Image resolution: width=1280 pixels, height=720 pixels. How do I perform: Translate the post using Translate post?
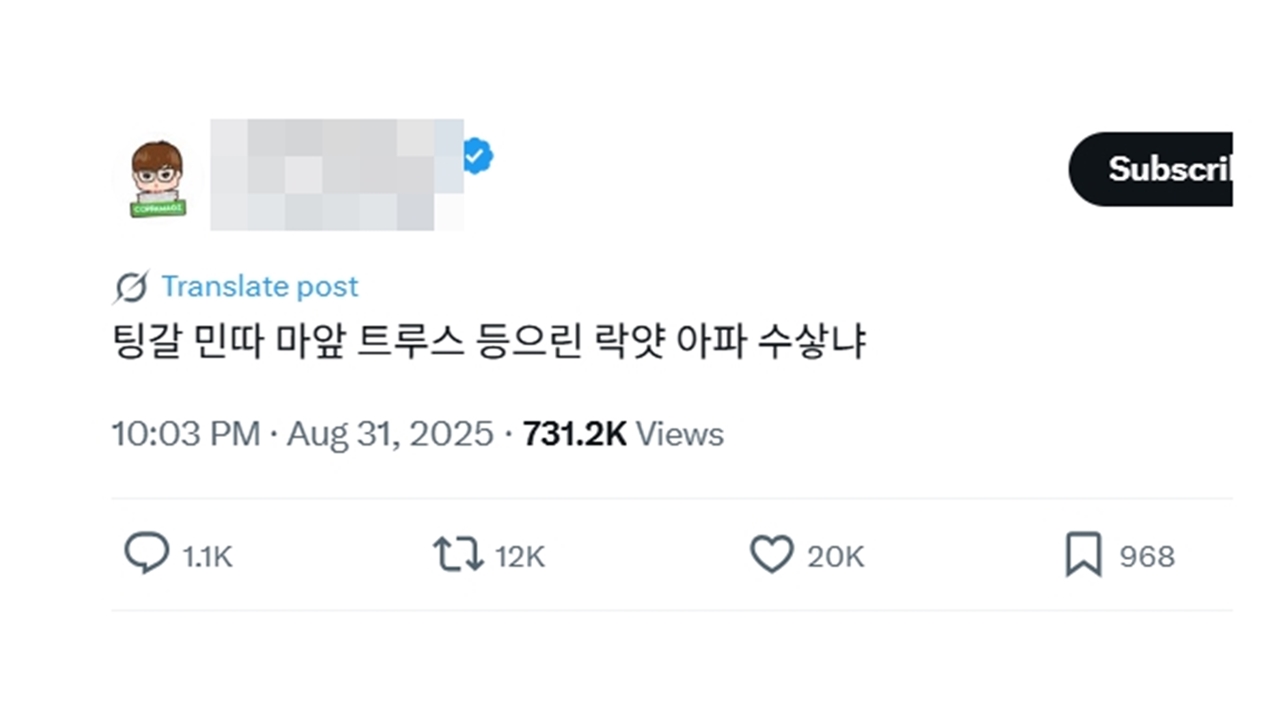pyautogui.click(x=259, y=287)
